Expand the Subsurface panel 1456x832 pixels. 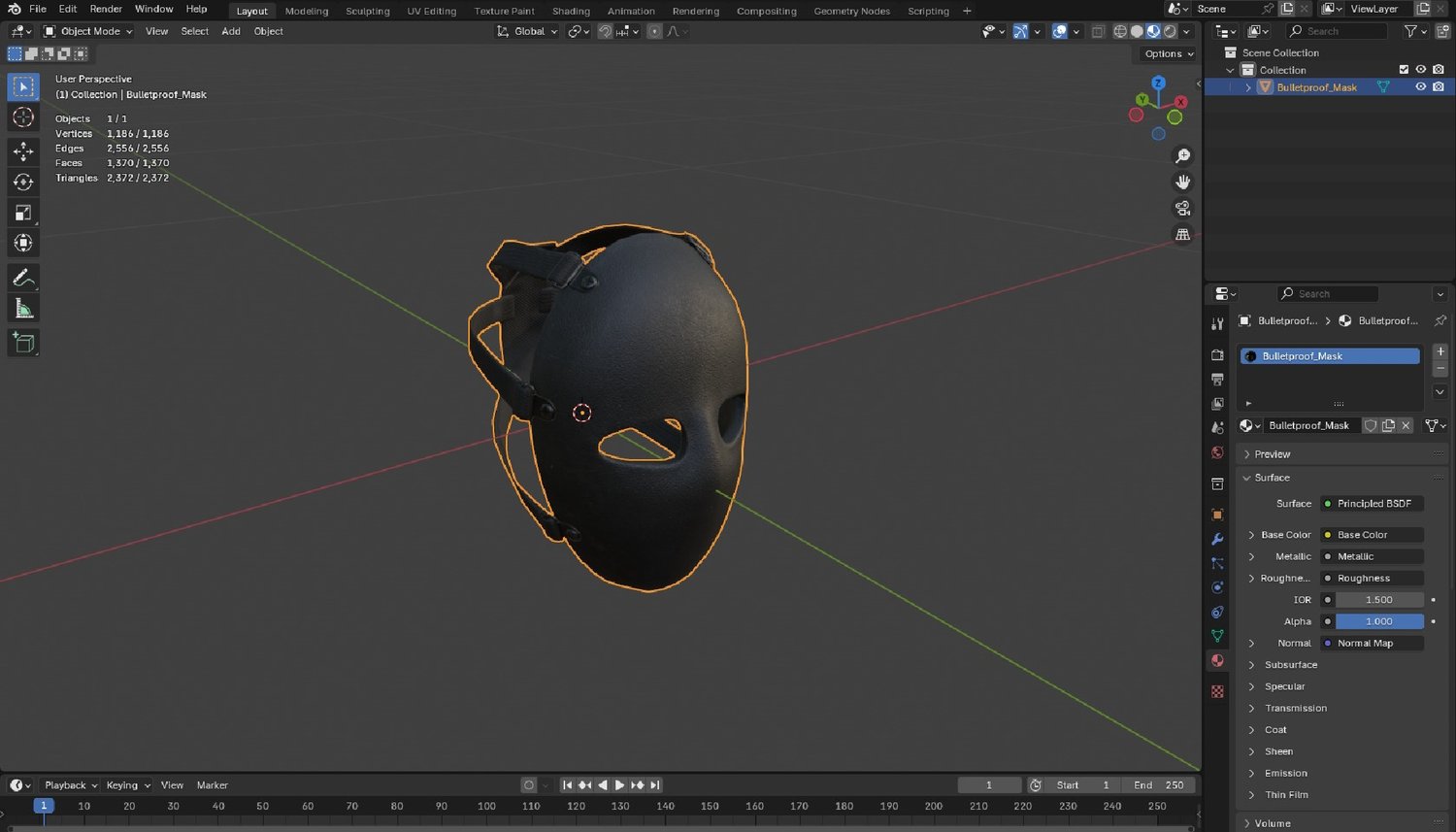(x=1290, y=665)
